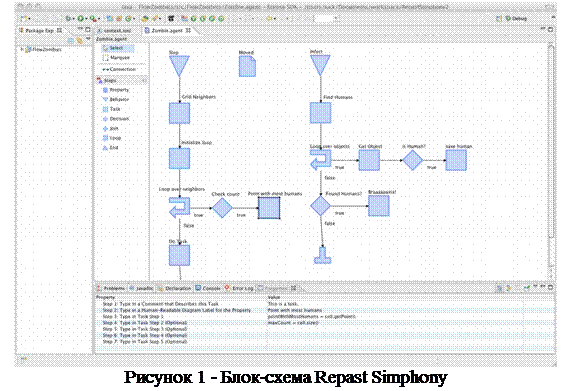Click the Step 4 Task Step 2 row

pos(324,323)
